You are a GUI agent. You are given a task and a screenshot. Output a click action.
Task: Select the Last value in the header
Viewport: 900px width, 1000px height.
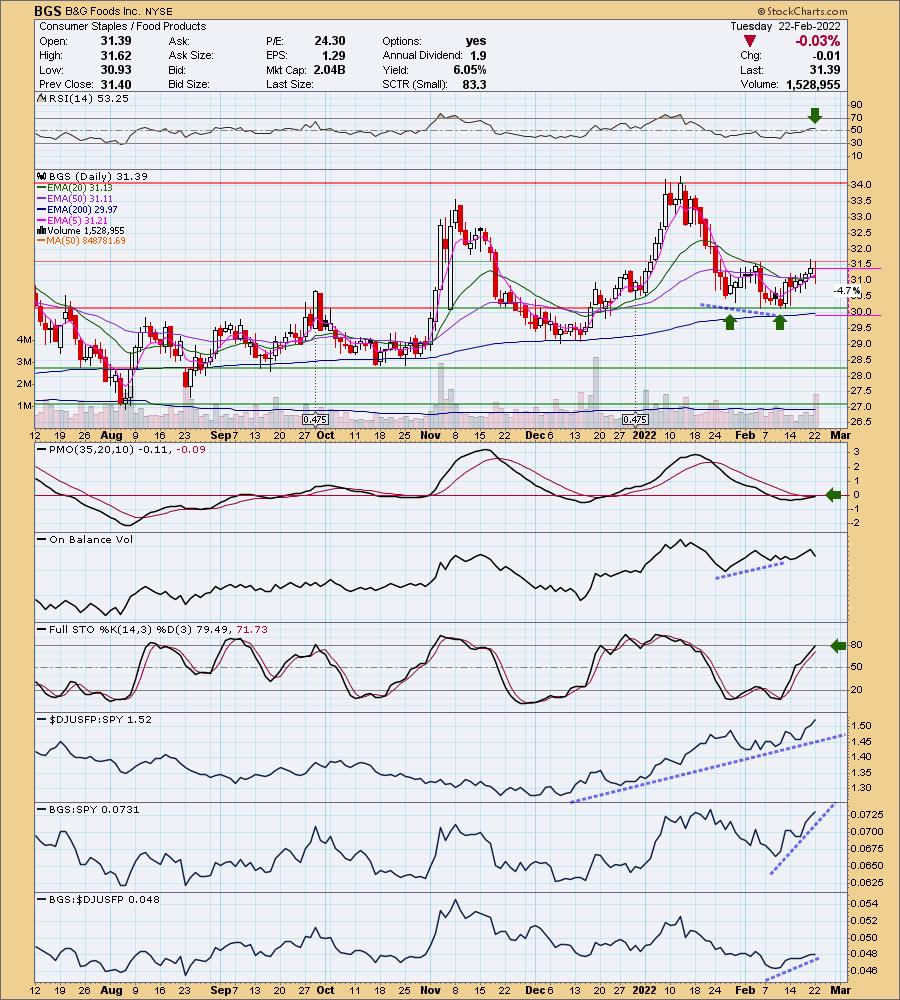click(x=825, y=70)
